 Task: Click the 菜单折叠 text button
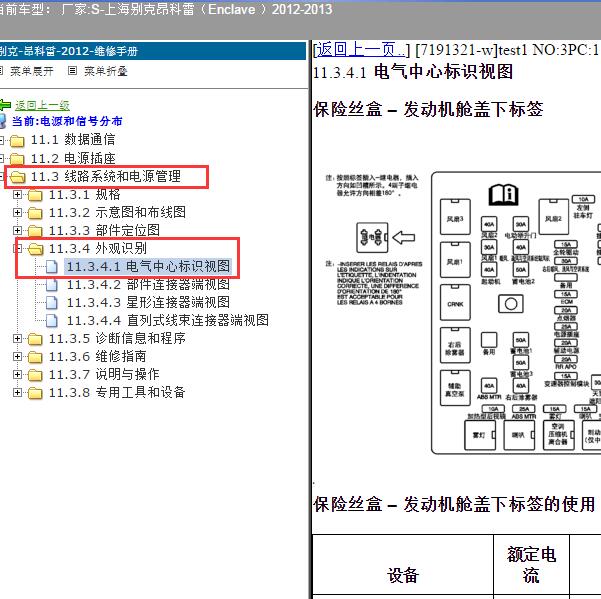click(106, 71)
